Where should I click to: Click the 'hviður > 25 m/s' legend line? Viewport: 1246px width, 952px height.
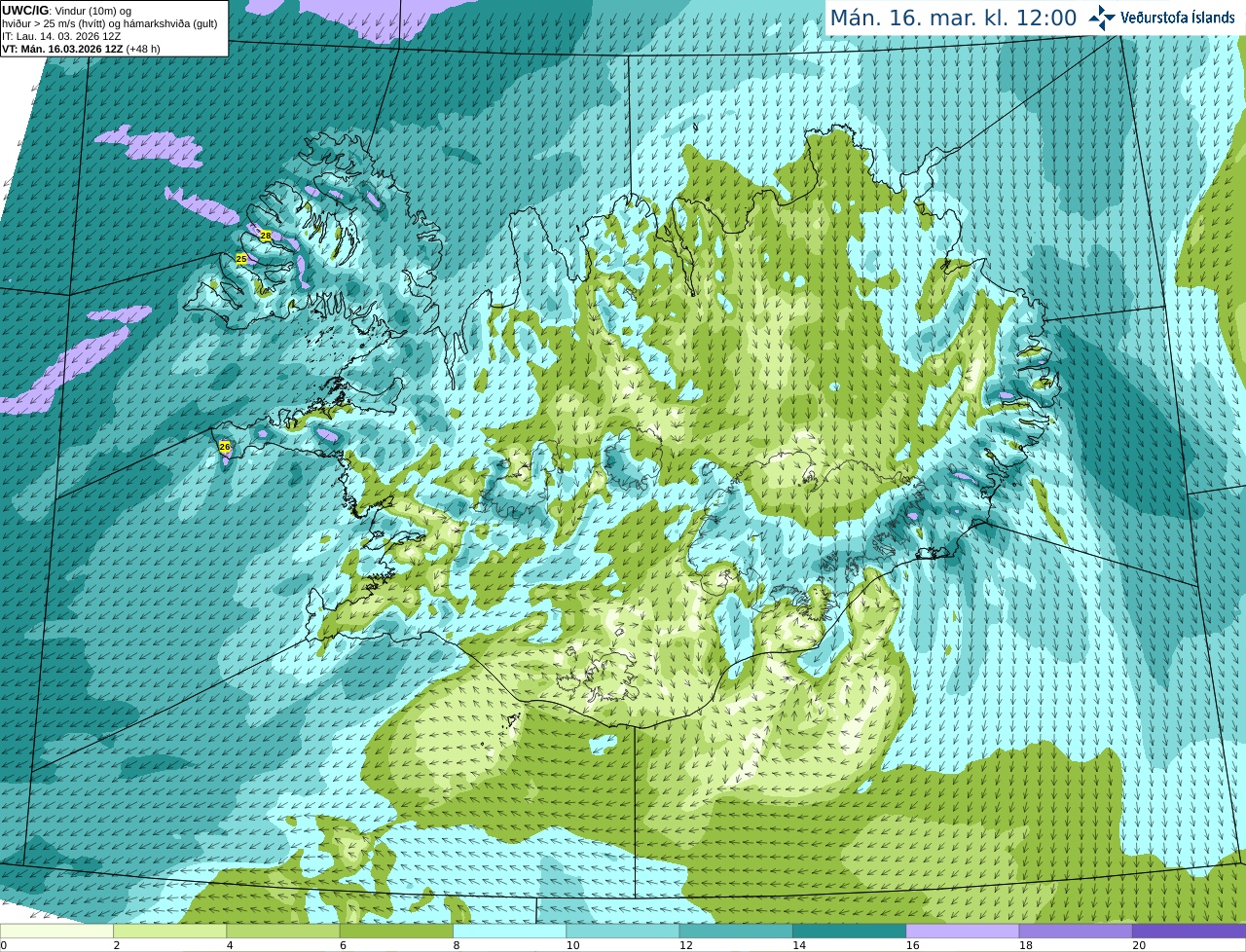pyautogui.click(x=110, y=23)
